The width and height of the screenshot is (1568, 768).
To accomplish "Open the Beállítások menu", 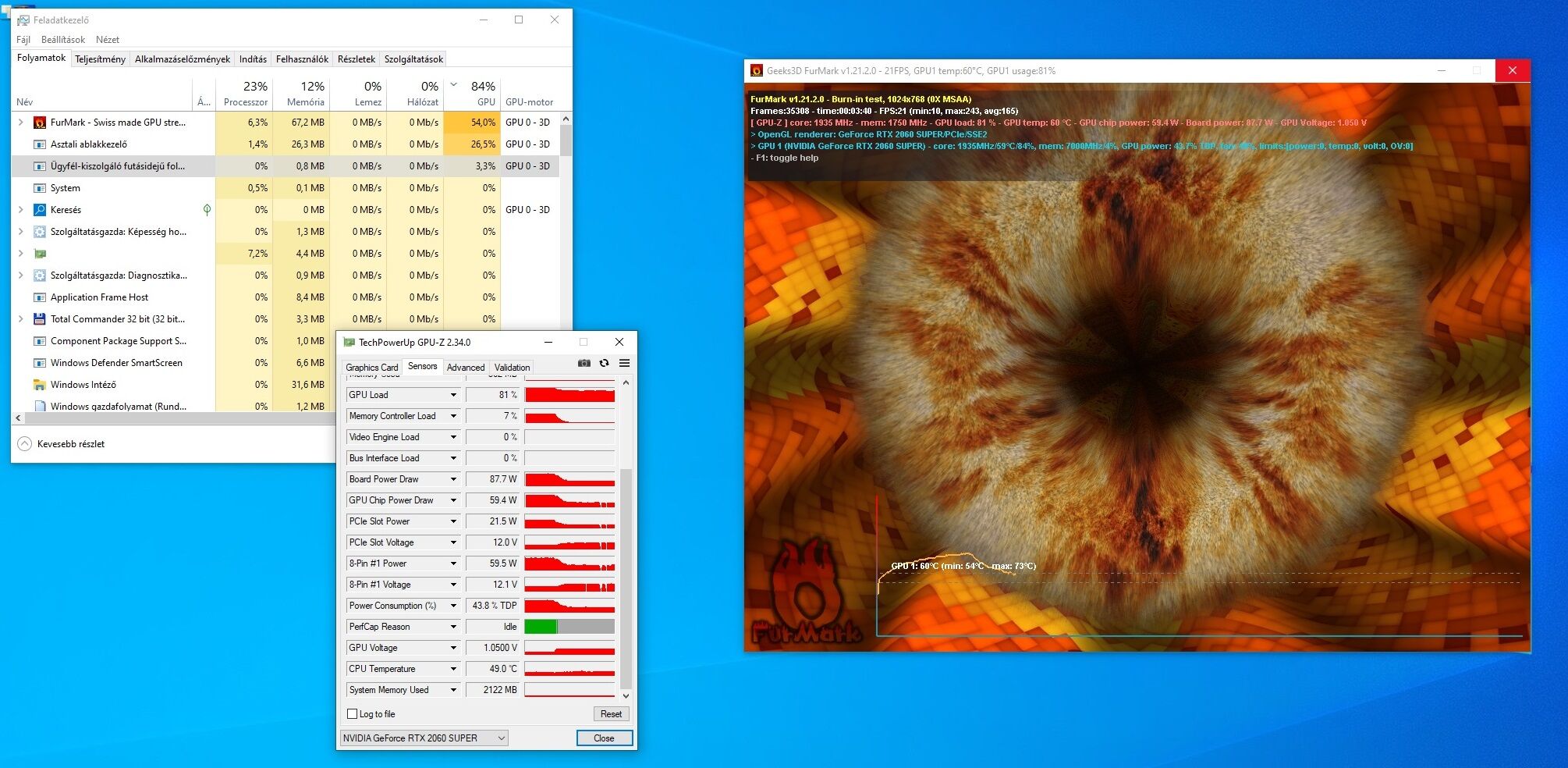I will tap(63, 40).
